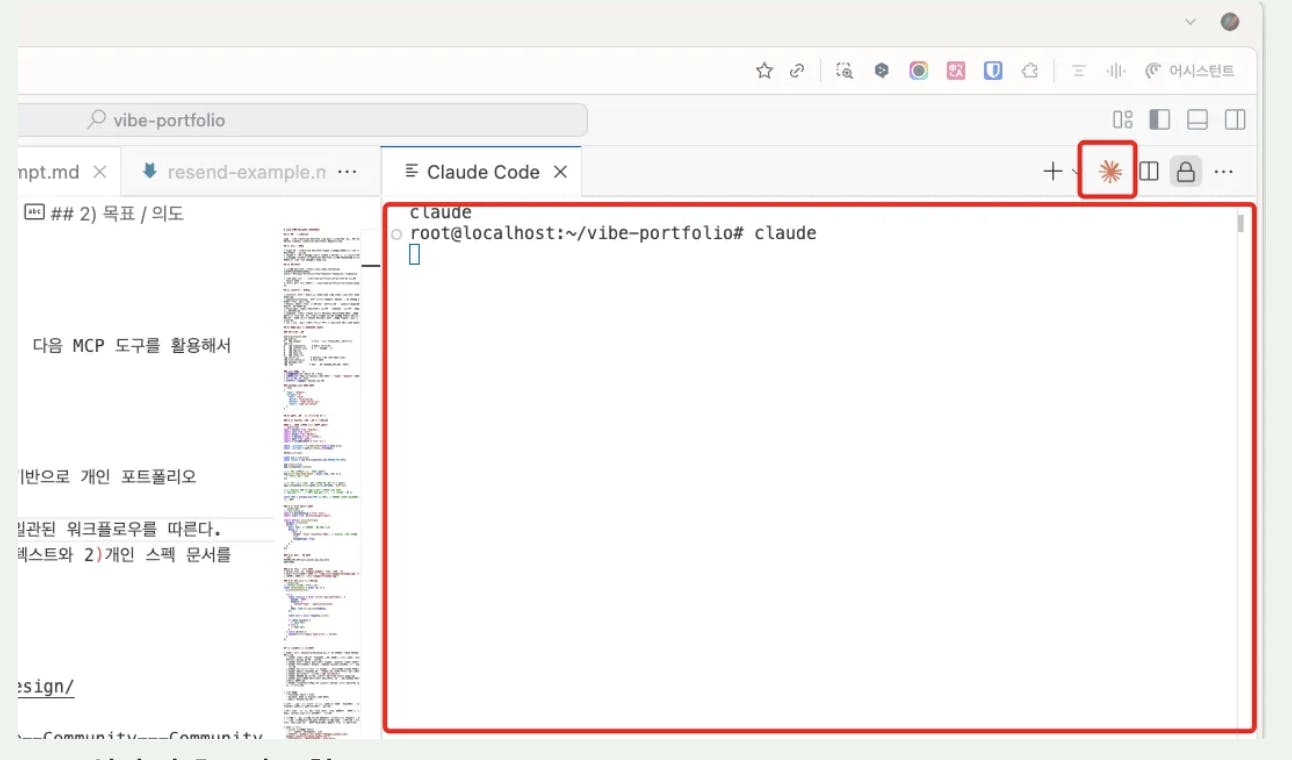The height and width of the screenshot is (760, 1292).
Task: Open more actions for the left editor group
Action: [x=347, y=172]
